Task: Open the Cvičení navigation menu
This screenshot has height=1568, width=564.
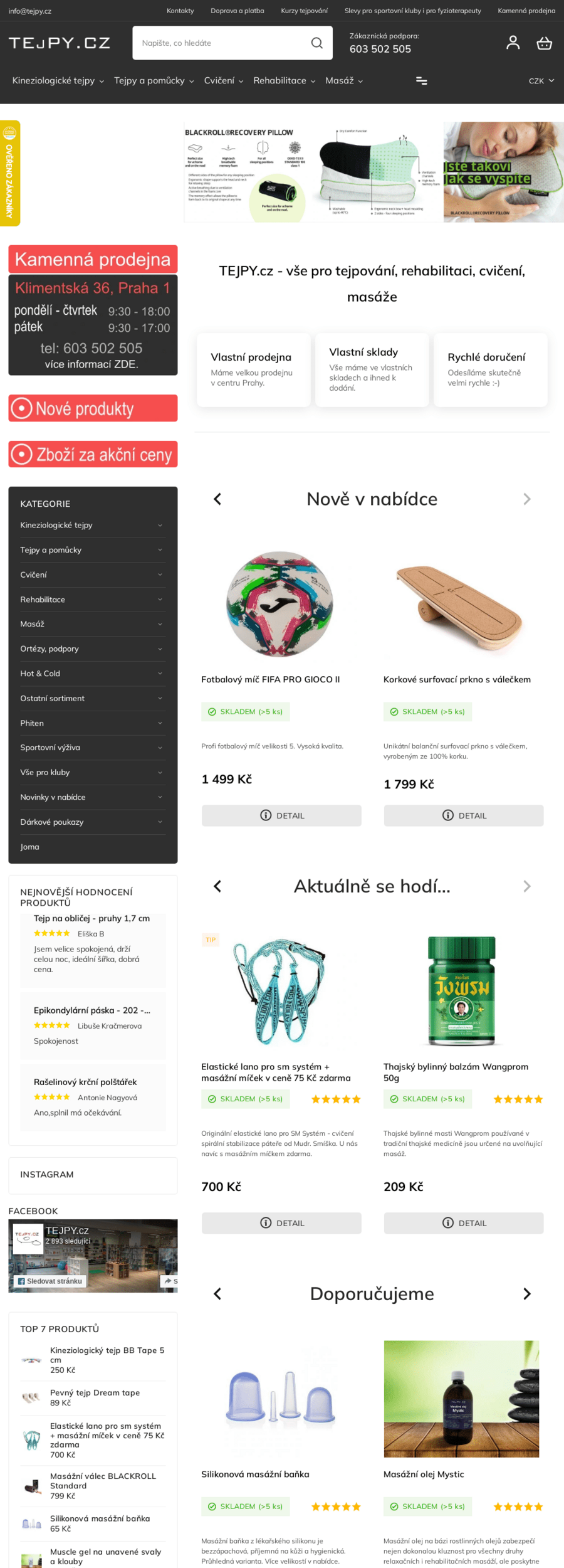Action: pyautogui.click(x=224, y=80)
